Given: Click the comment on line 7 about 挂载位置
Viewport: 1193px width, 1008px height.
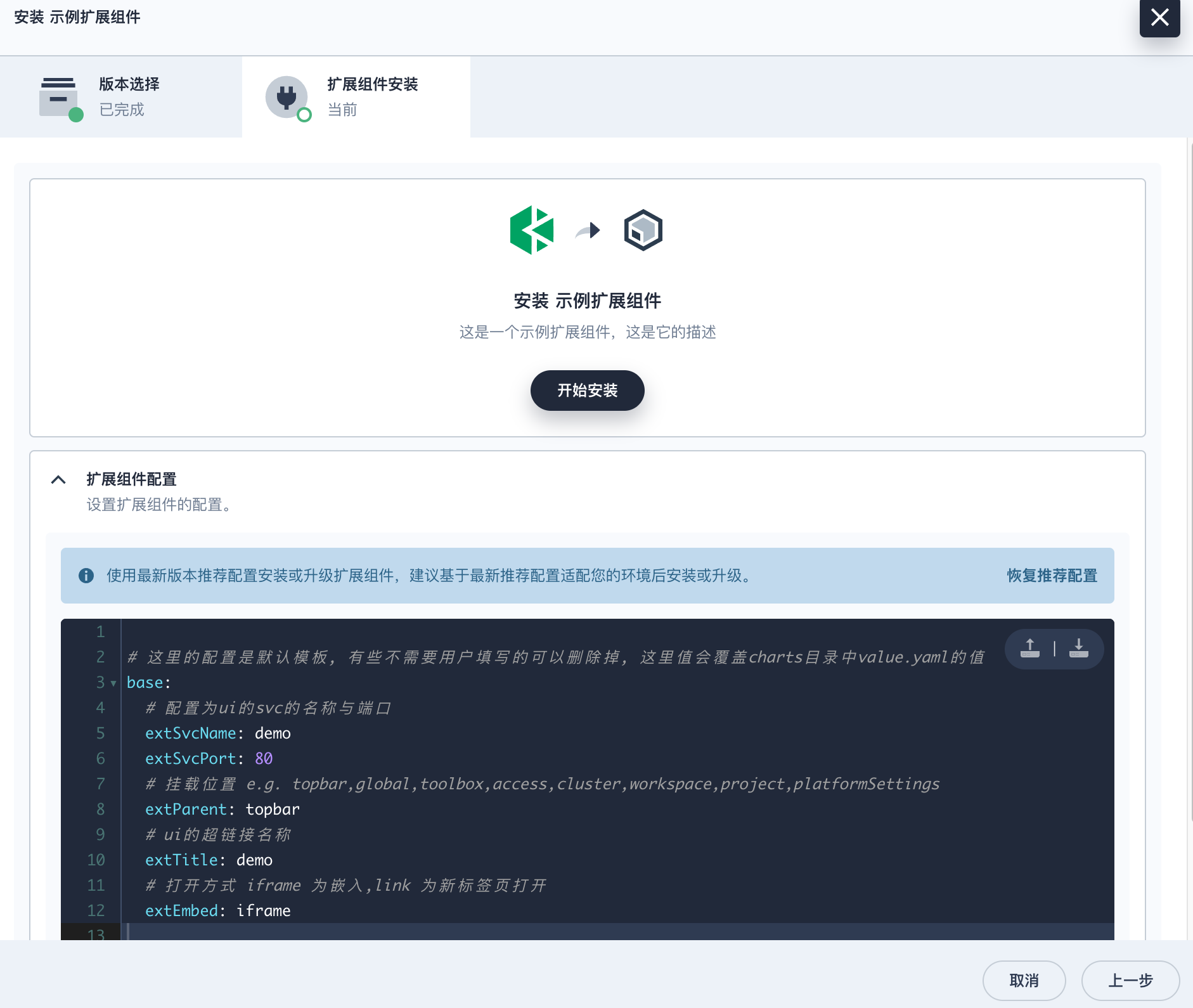Looking at the screenshot, I should [x=543, y=784].
